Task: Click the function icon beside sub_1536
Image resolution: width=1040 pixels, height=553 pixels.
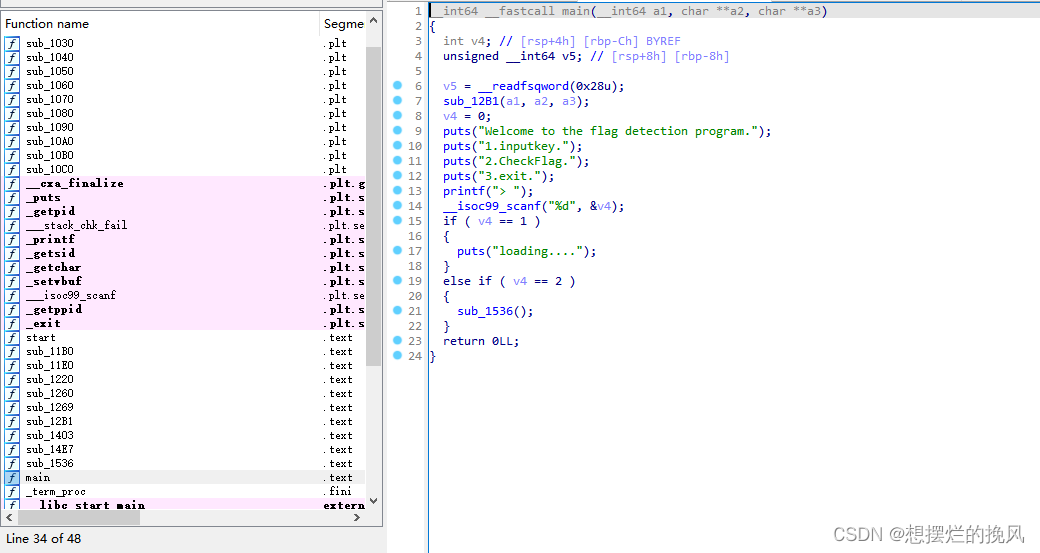Action: coord(12,463)
